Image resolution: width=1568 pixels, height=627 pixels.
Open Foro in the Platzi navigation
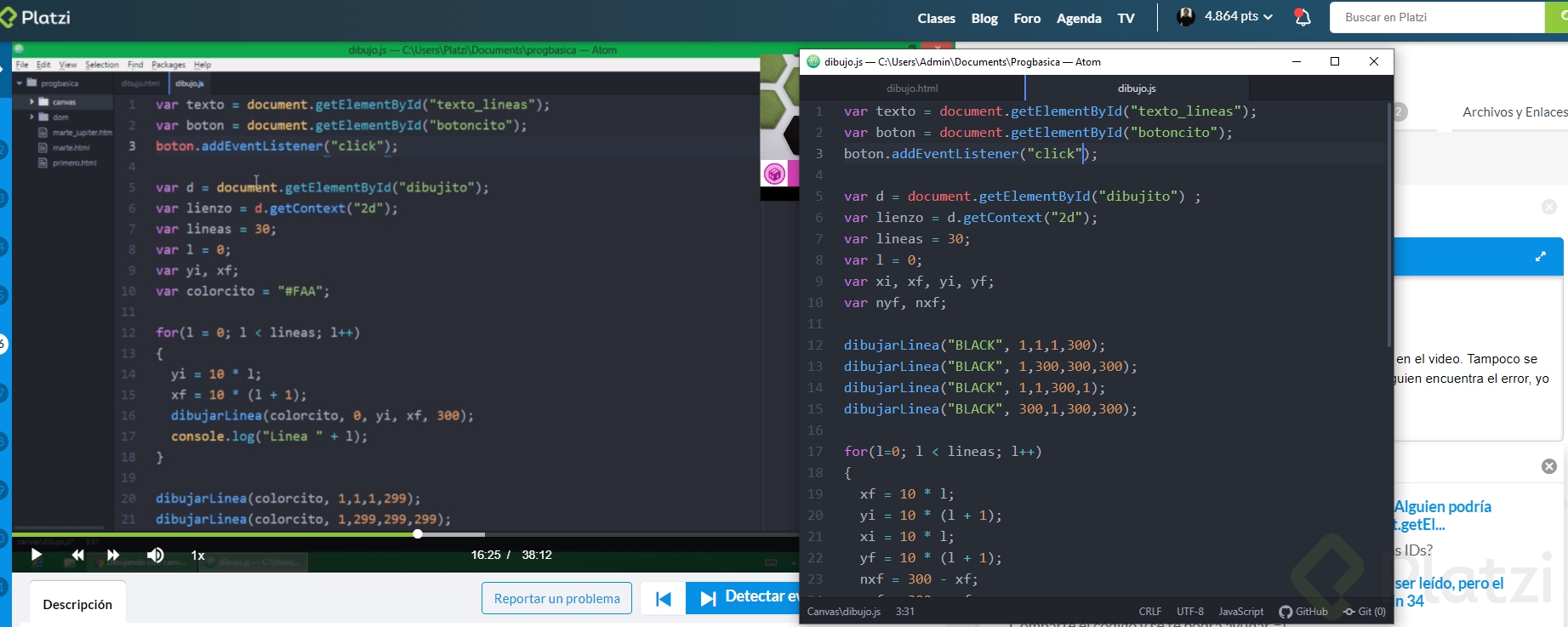coord(1027,18)
